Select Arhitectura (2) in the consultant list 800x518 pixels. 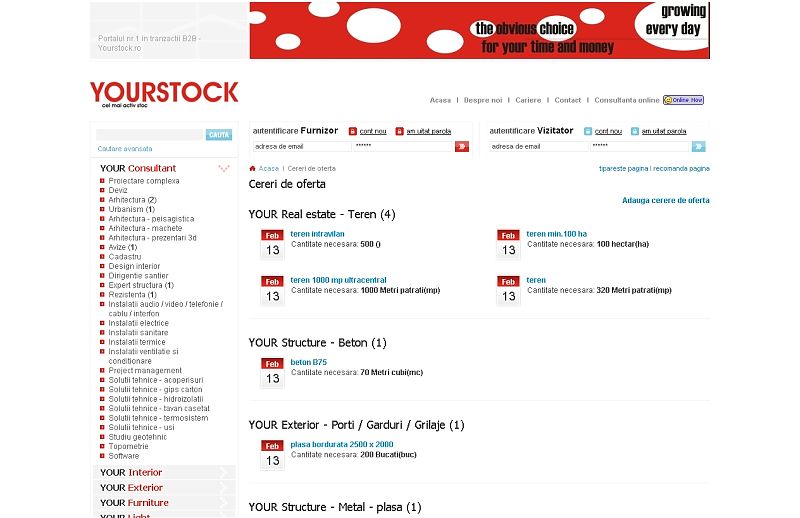[132, 200]
